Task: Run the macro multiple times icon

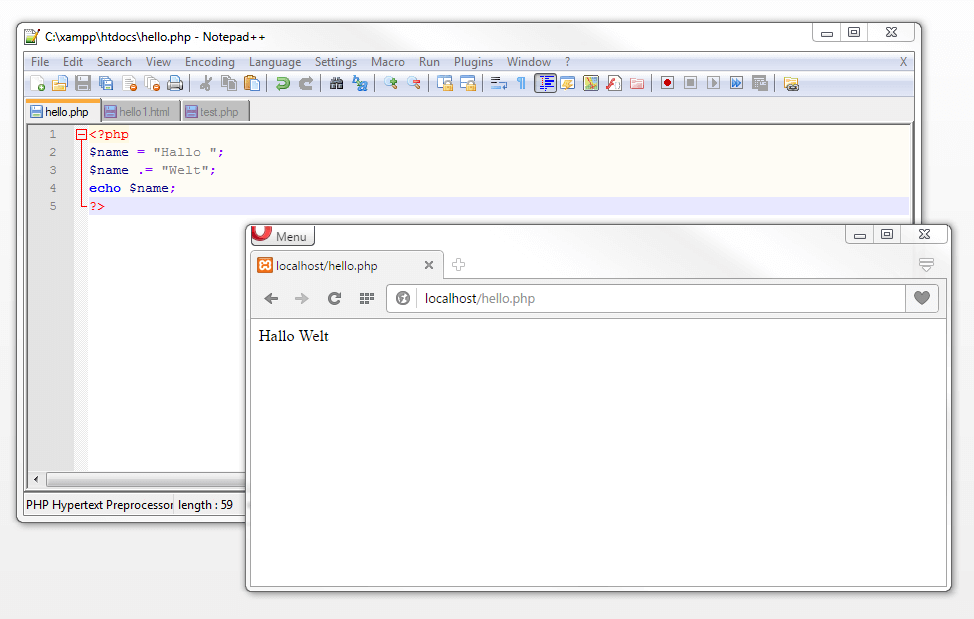Action: click(736, 83)
